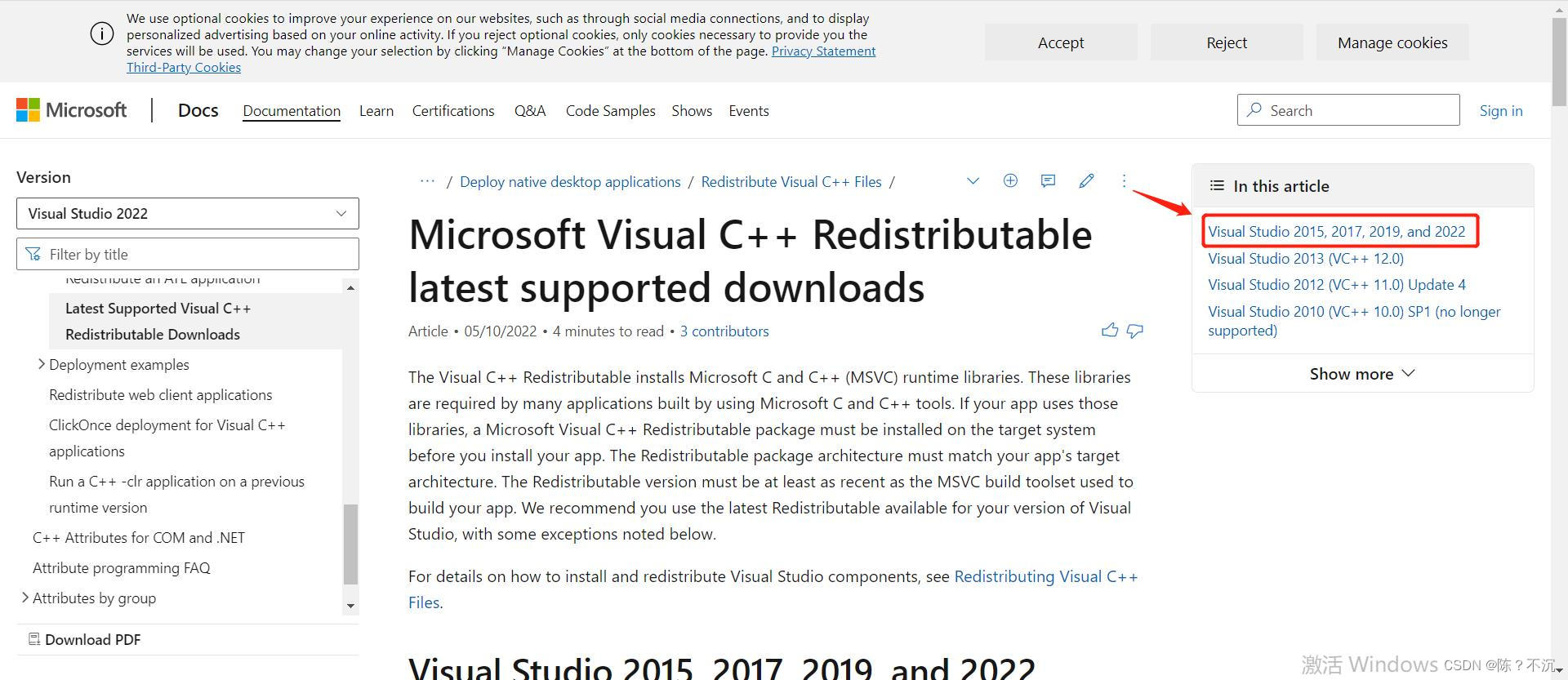Select Latest Supported Visual C++ Redistributable Downloads

195,321
